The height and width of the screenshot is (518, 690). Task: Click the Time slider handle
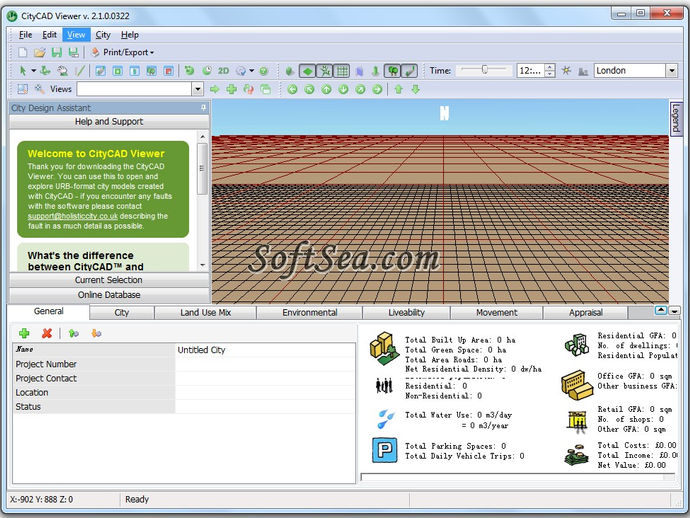point(484,70)
